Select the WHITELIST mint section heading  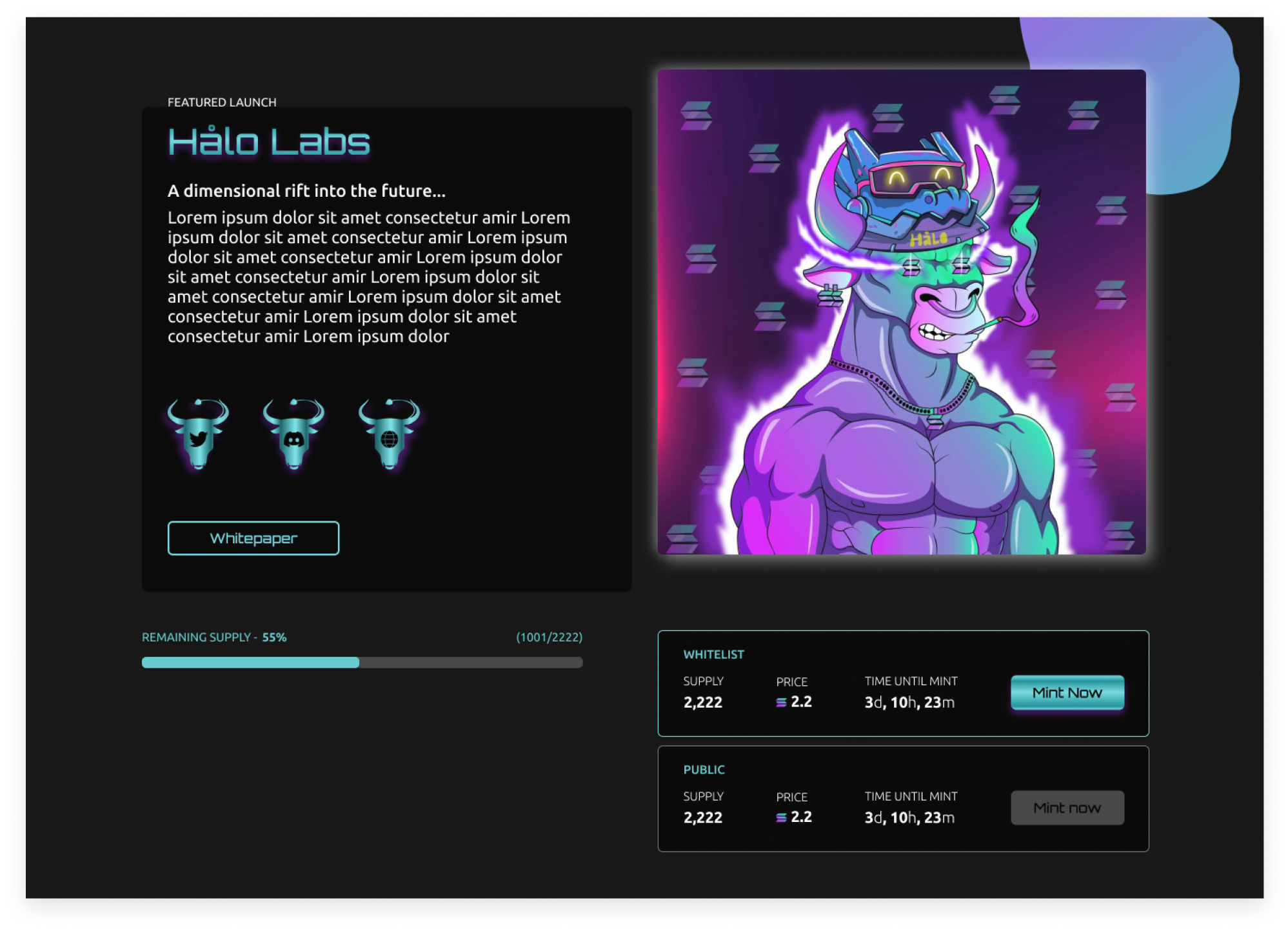click(x=713, y=654)
